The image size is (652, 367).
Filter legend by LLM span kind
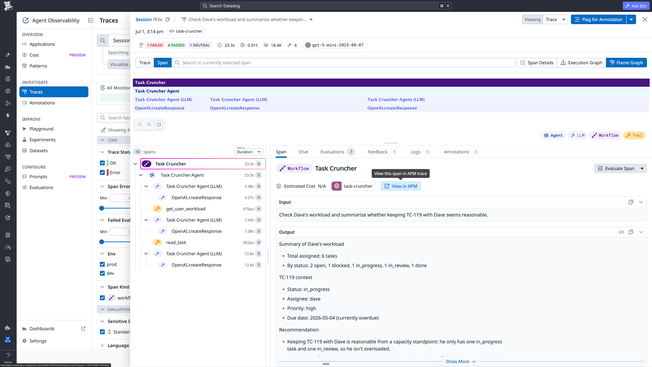(x=578, y=135)
